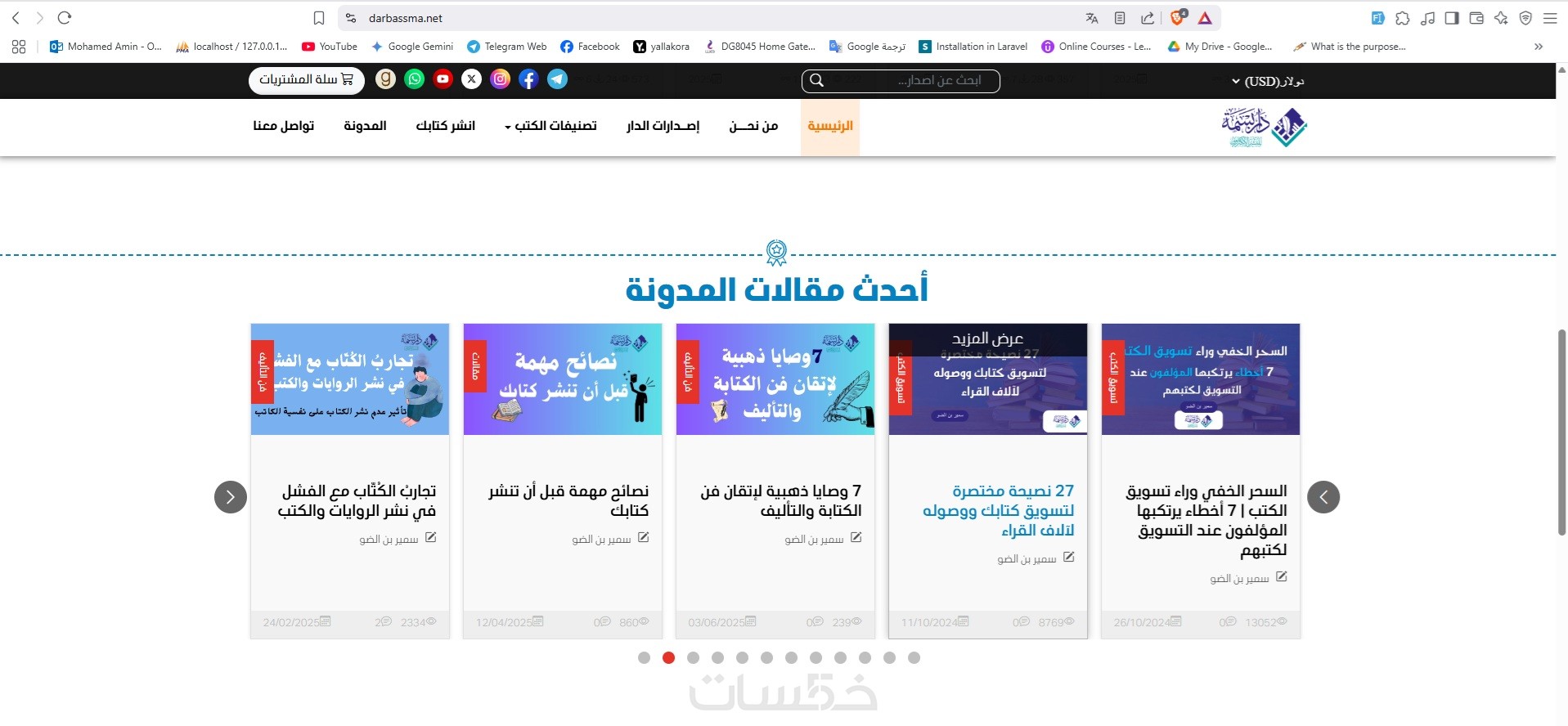Click the share page icon

click(x=1148, y=18)
